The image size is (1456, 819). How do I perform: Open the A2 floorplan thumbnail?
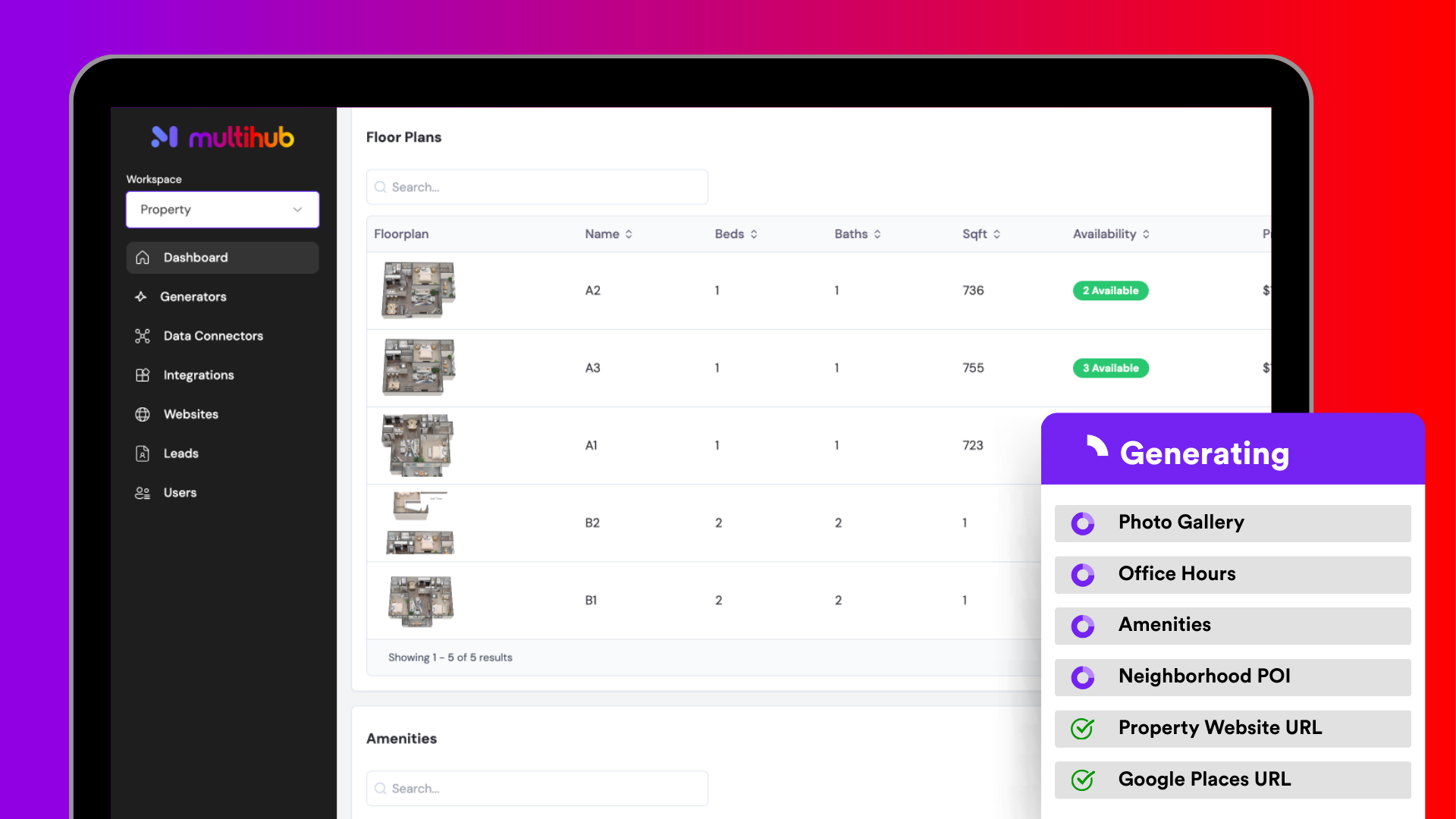tap(418, 290)
